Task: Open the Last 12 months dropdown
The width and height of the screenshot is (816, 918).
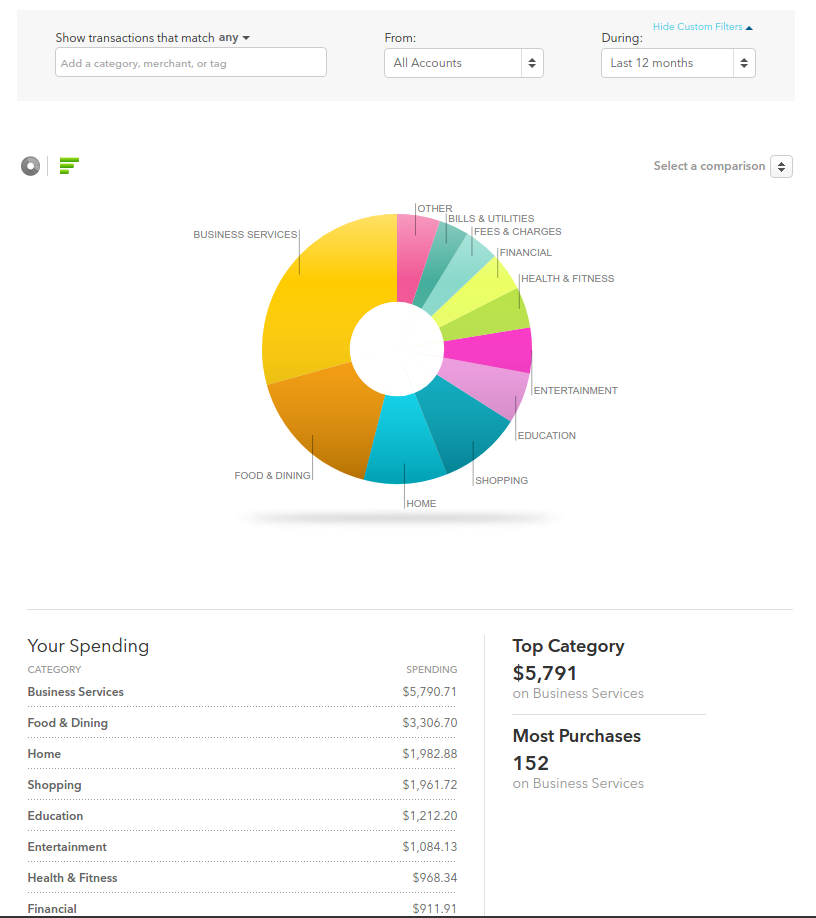Action: point(678,63)
